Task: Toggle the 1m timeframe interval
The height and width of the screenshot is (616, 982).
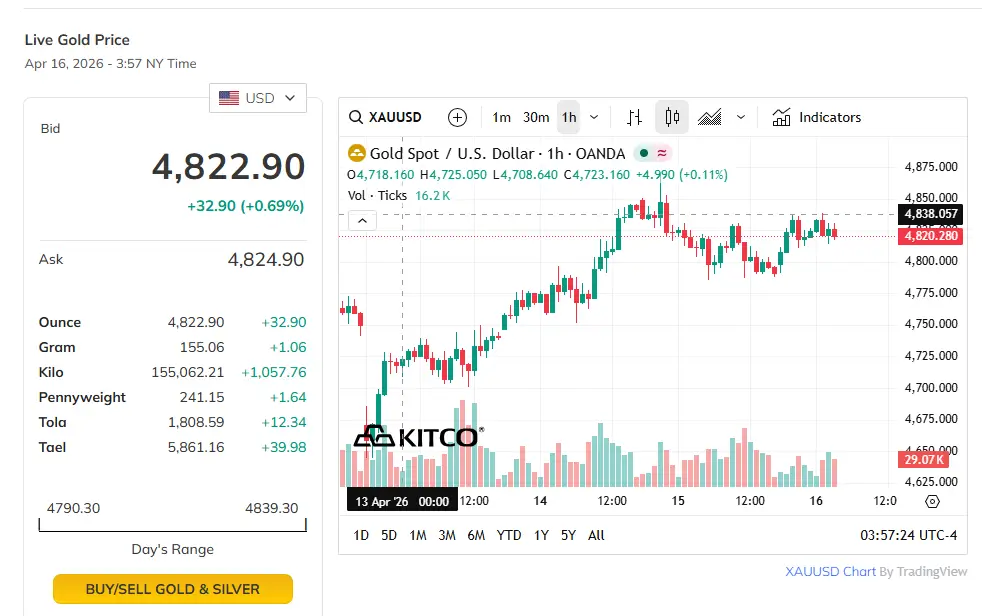Action: [501, 118]
